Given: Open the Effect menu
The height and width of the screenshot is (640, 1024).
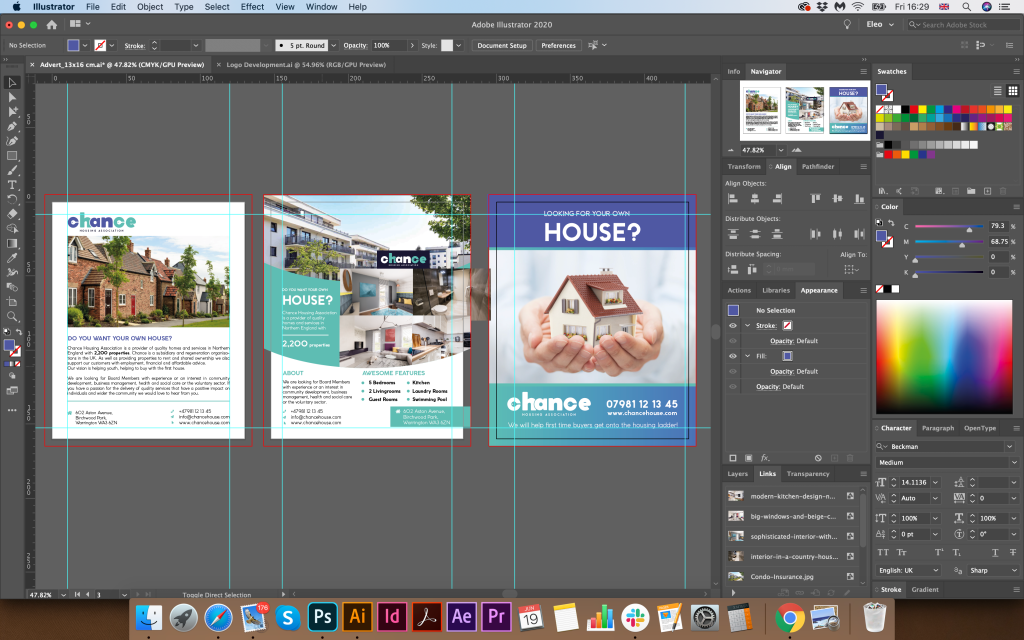Looking at the screenshot, I should (x=252, y=7).
